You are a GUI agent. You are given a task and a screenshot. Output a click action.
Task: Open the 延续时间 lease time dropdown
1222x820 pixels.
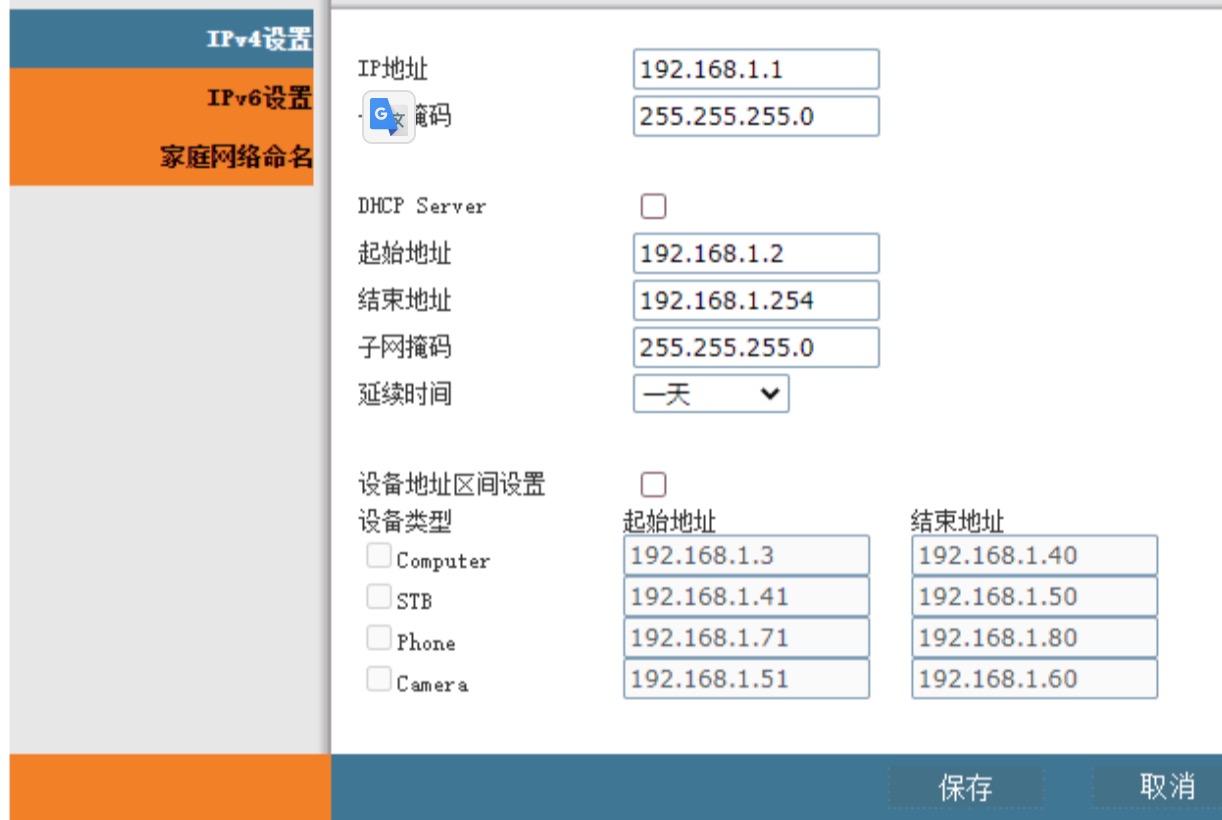pos(711,394)
